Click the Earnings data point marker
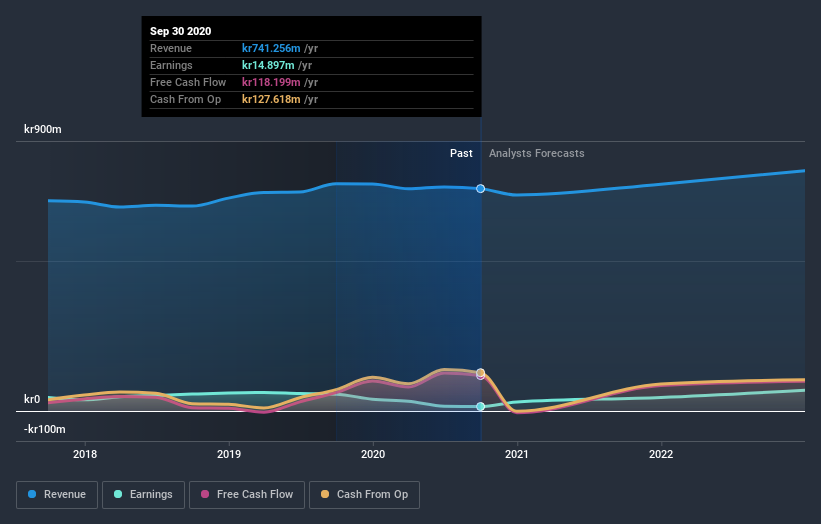This screenshot has width=821, height=524. point(481,406)
